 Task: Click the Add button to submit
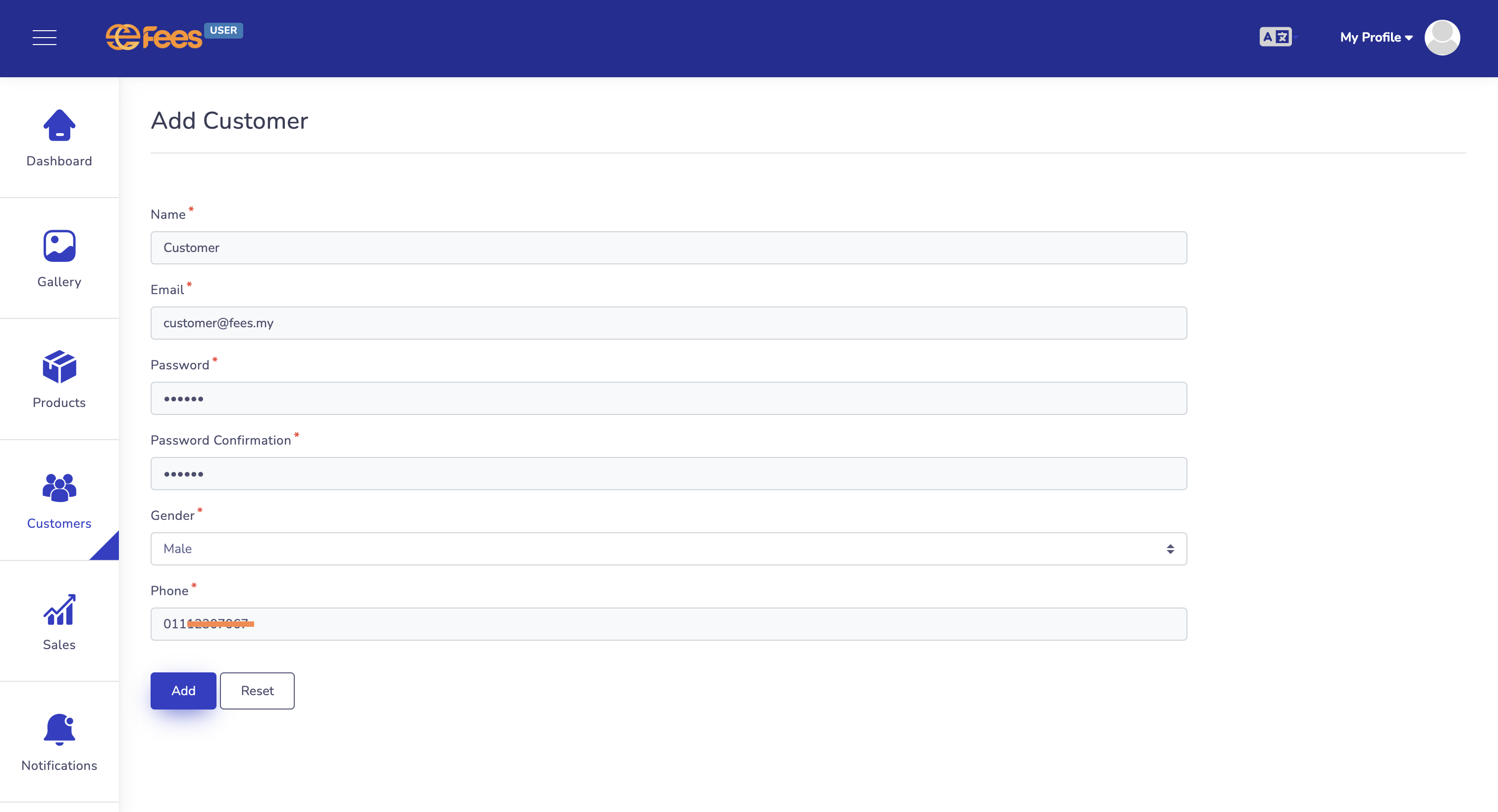(x=183, y=691)
